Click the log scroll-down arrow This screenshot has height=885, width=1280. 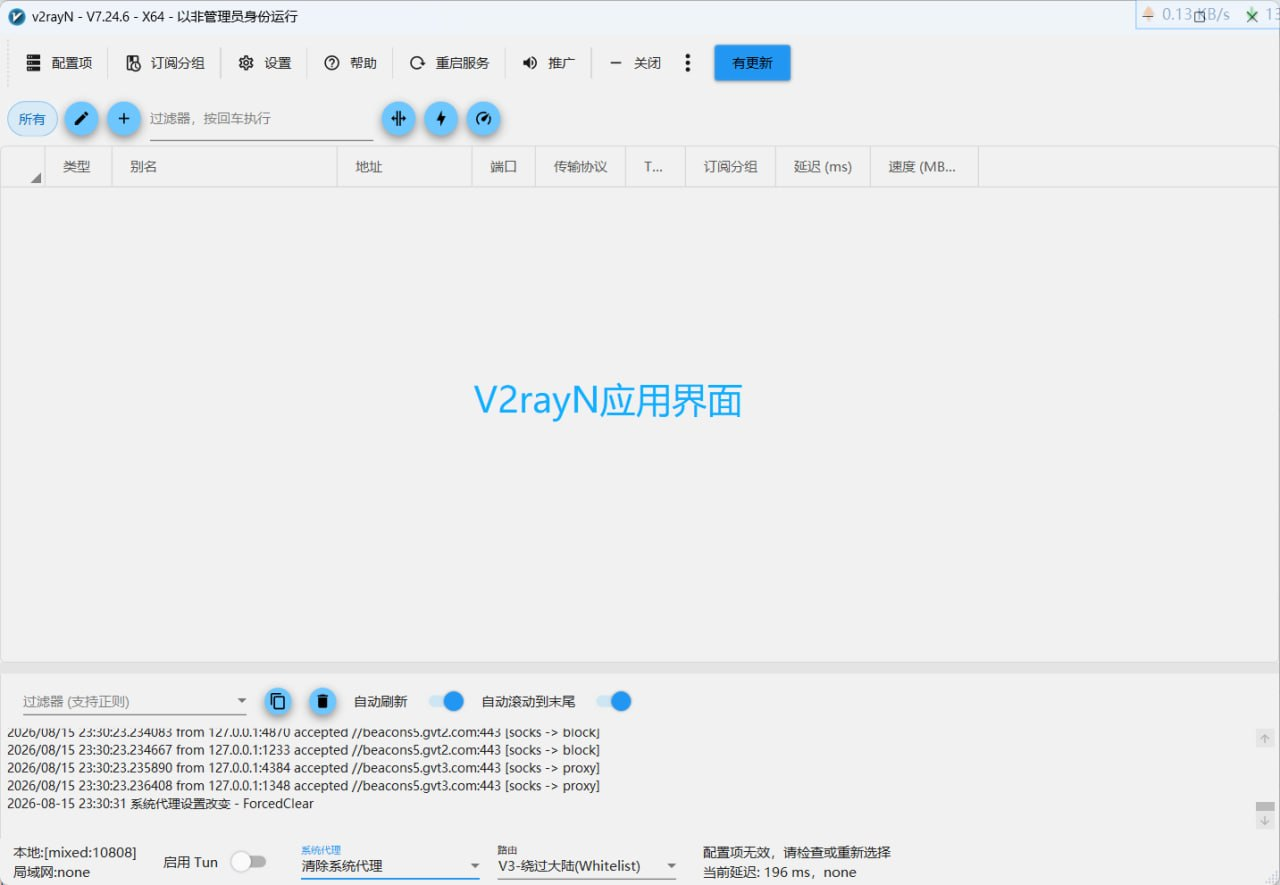[1265, 820]
